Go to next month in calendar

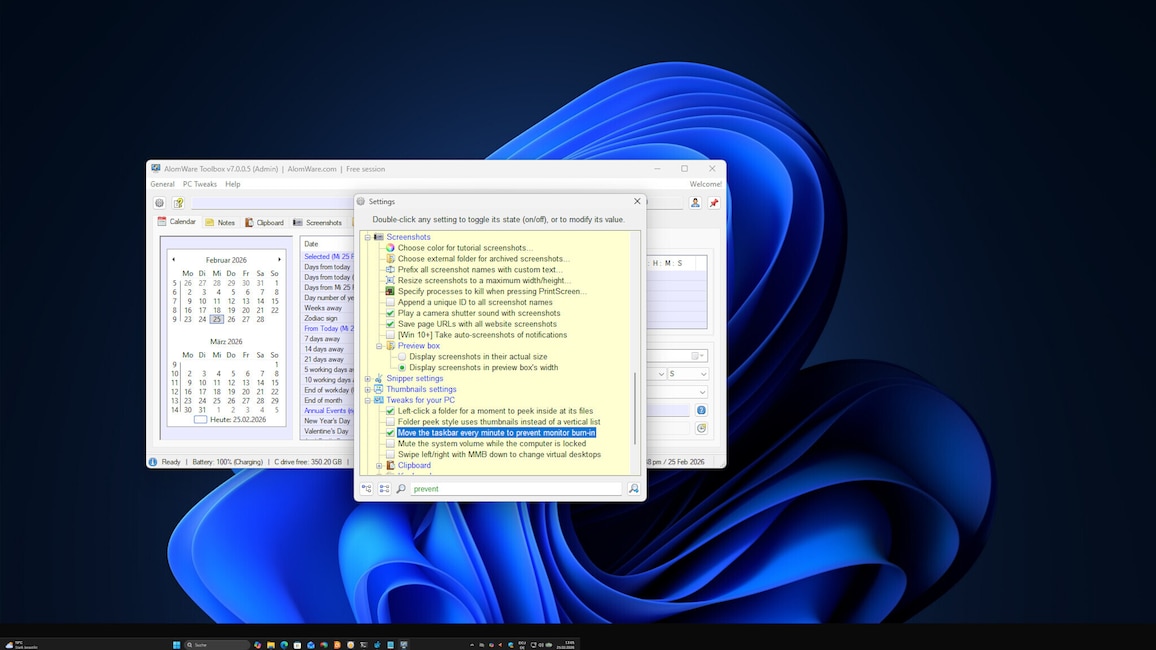pos(279,259)
